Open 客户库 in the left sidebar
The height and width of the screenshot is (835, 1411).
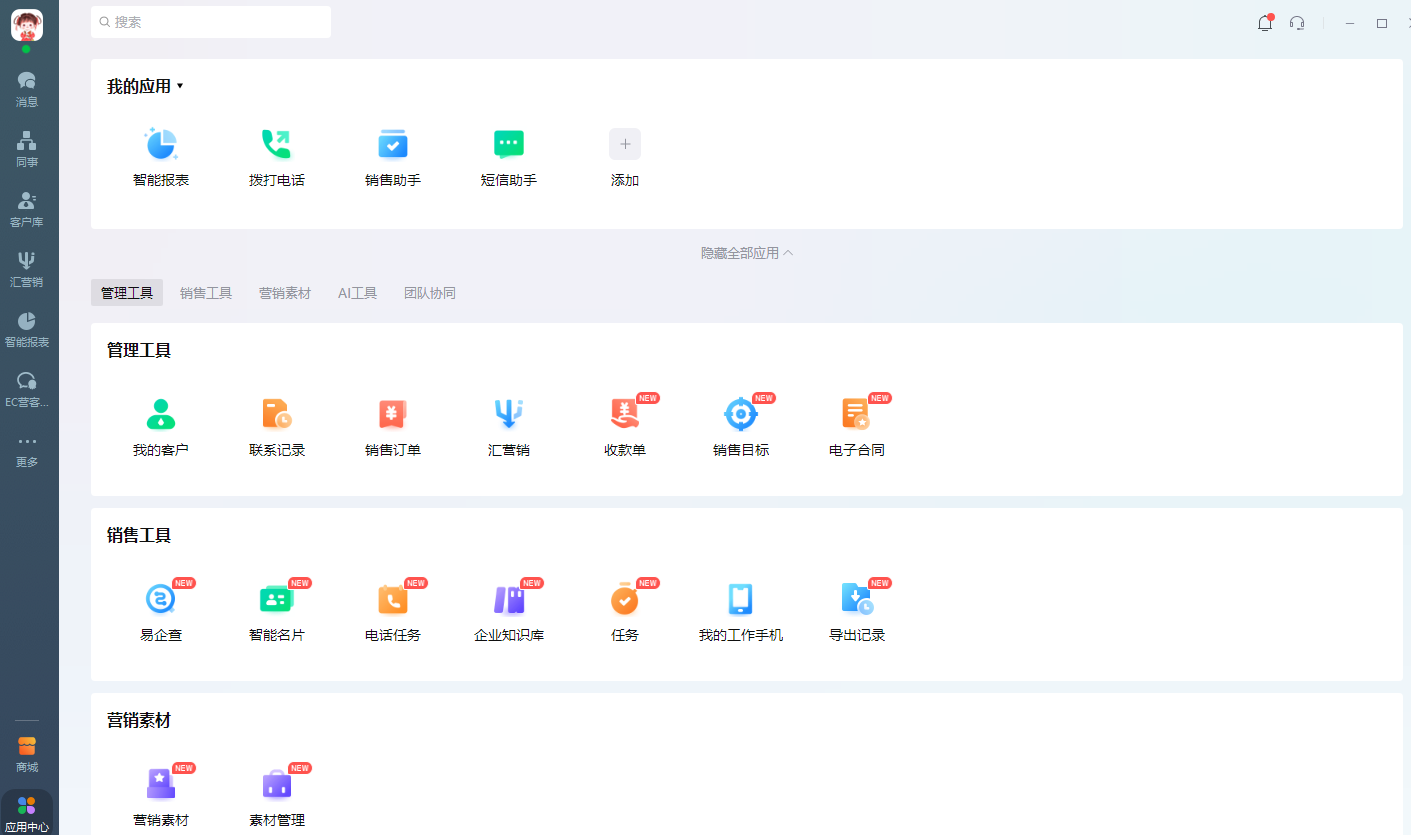coord(27,207)
